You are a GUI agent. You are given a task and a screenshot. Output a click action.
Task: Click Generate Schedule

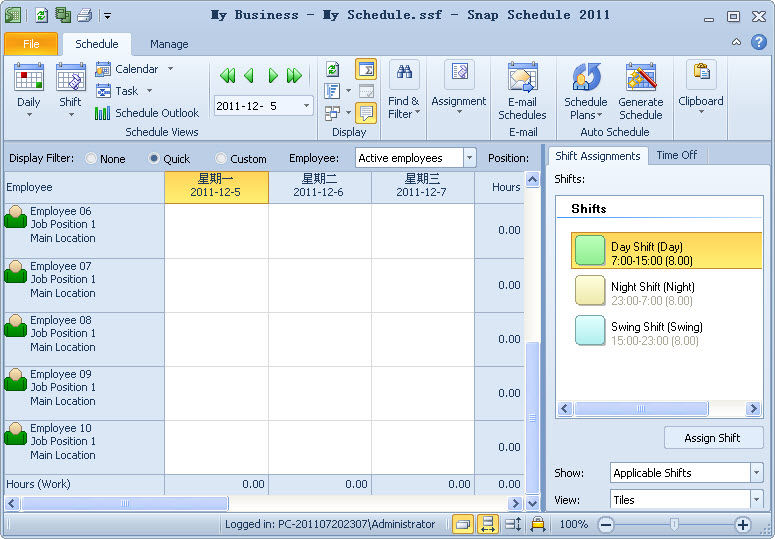641,91
